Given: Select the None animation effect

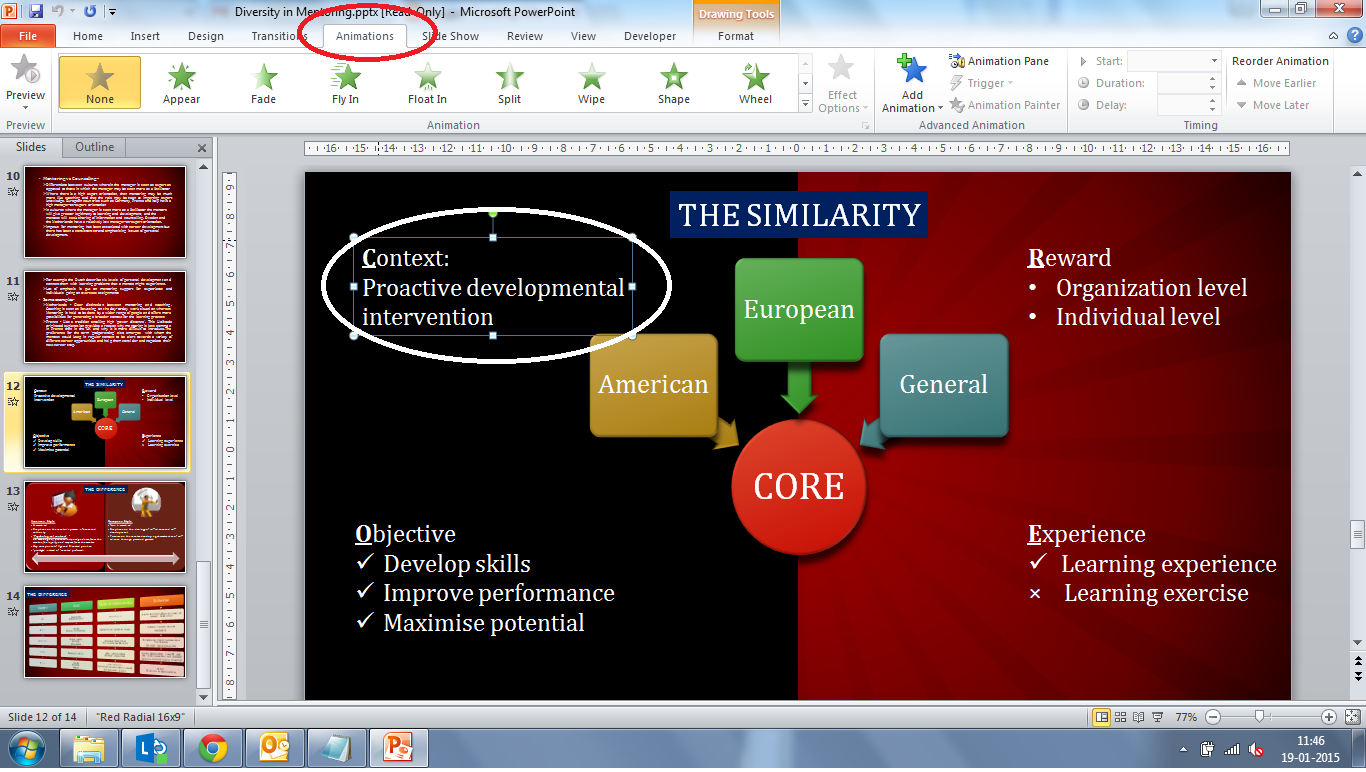Looking at the screenshot, I should click(x=100, y=82).
